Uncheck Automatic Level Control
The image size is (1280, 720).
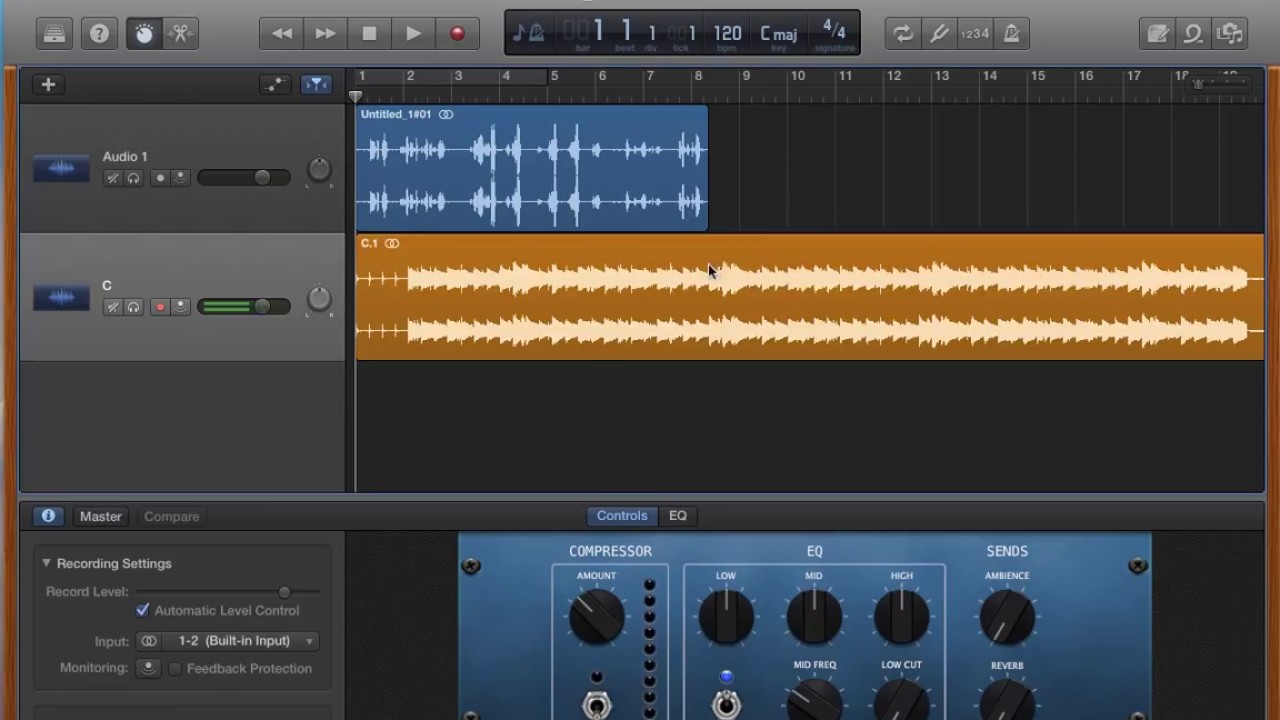click(x=143, y=610)
